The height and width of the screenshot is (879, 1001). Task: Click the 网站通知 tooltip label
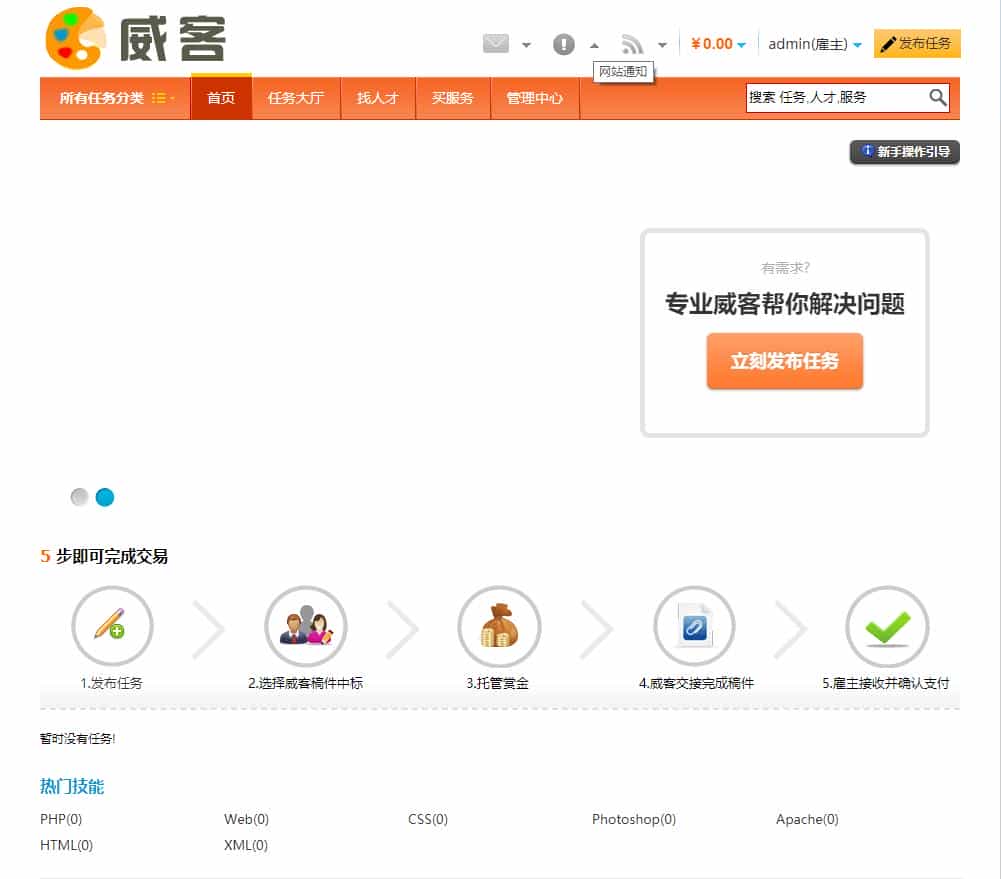[623, 71]
